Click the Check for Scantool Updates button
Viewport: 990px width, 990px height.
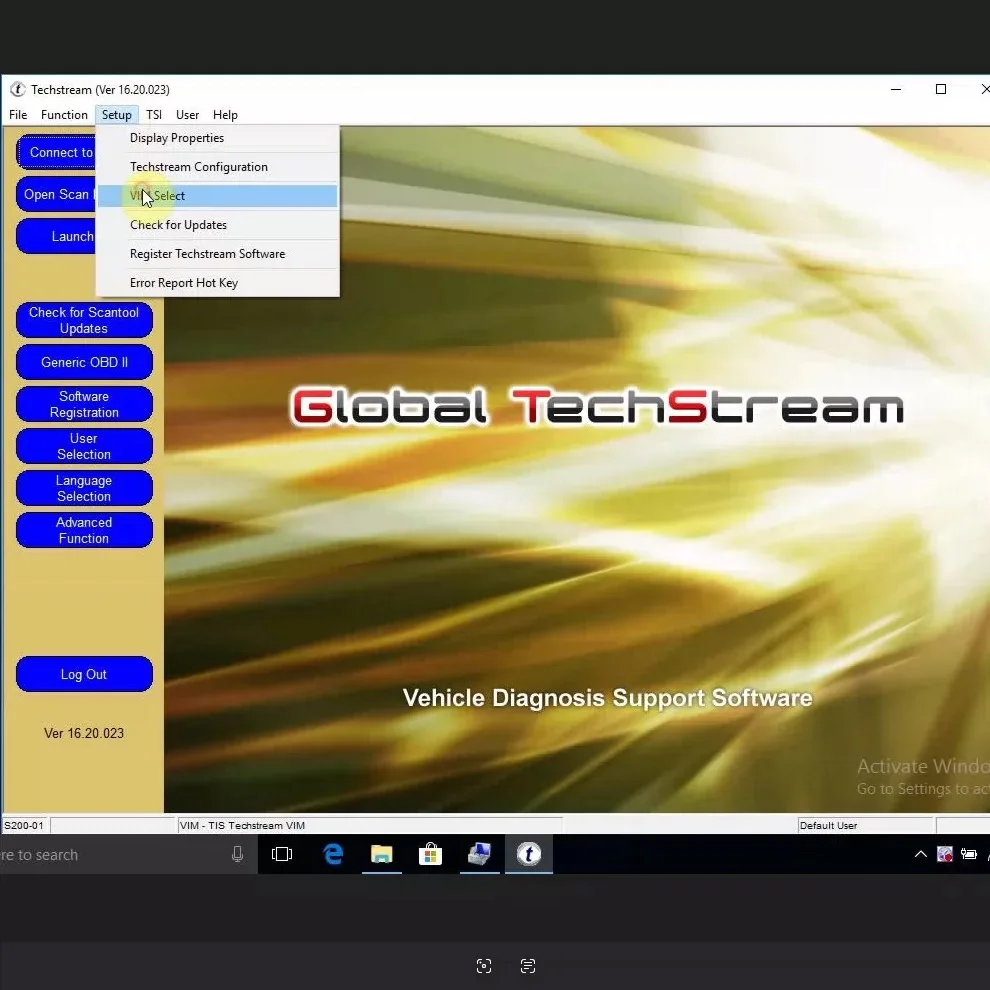click(84, 320)
